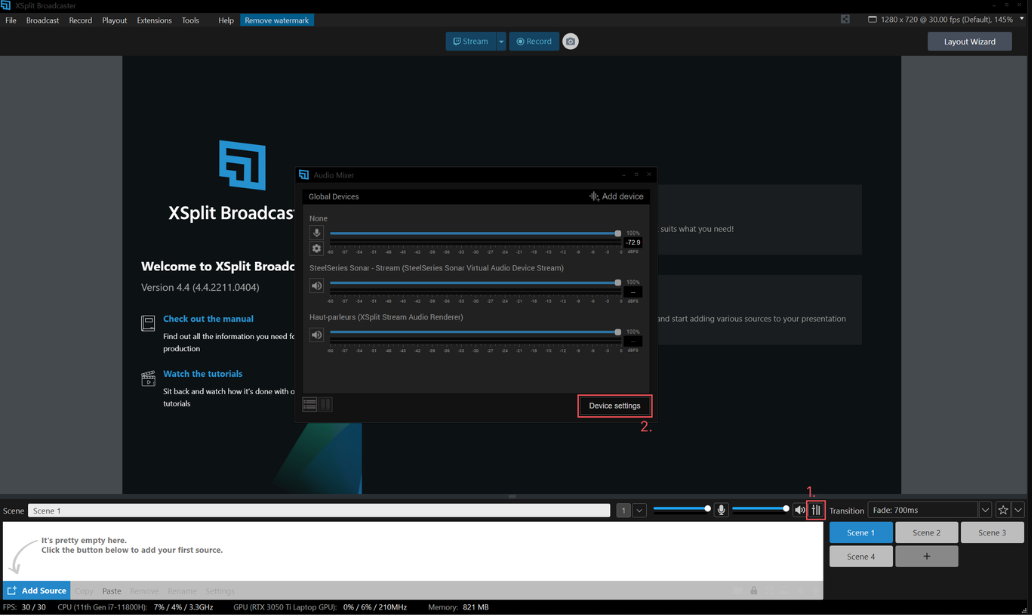The width and height of the screenshot is (1032, 615).
Task: Click the main toolbar microphone volume slider
Action: (x=682, y=509)
